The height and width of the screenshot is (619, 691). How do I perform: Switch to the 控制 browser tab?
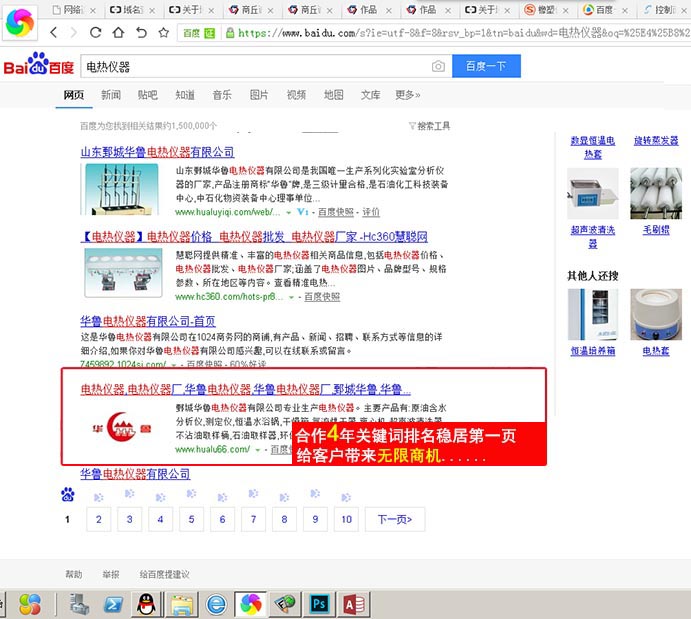tap(665, 10)
